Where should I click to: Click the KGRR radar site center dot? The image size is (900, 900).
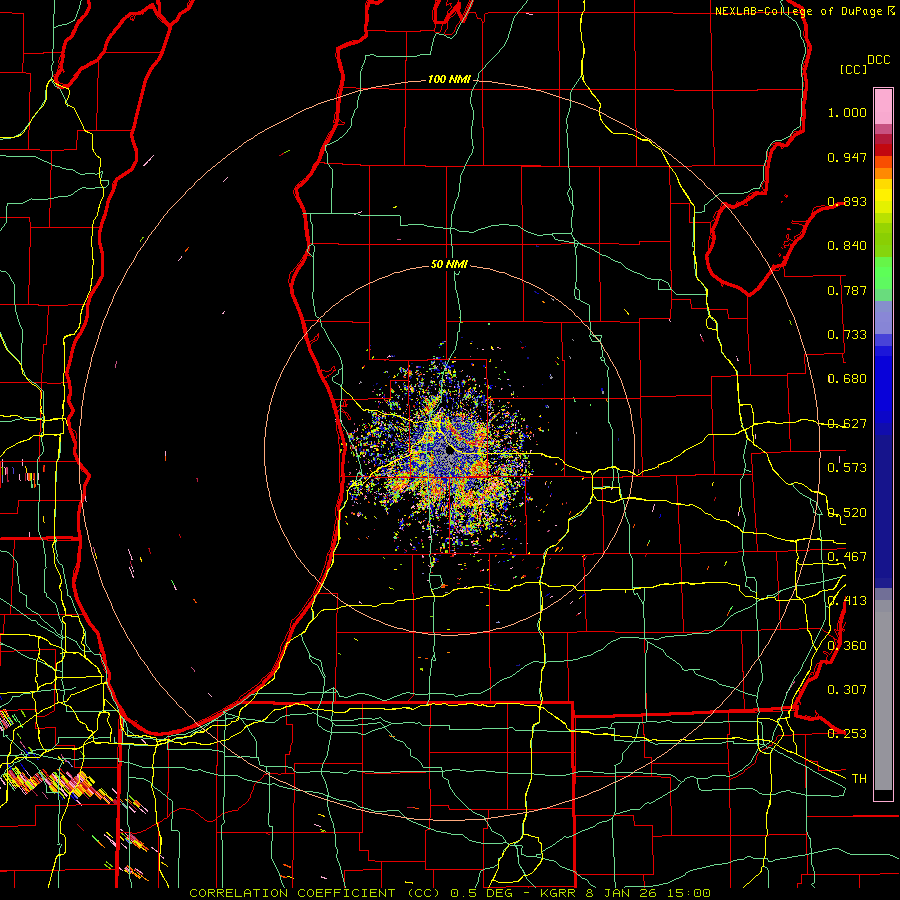(x=450, y=451)
